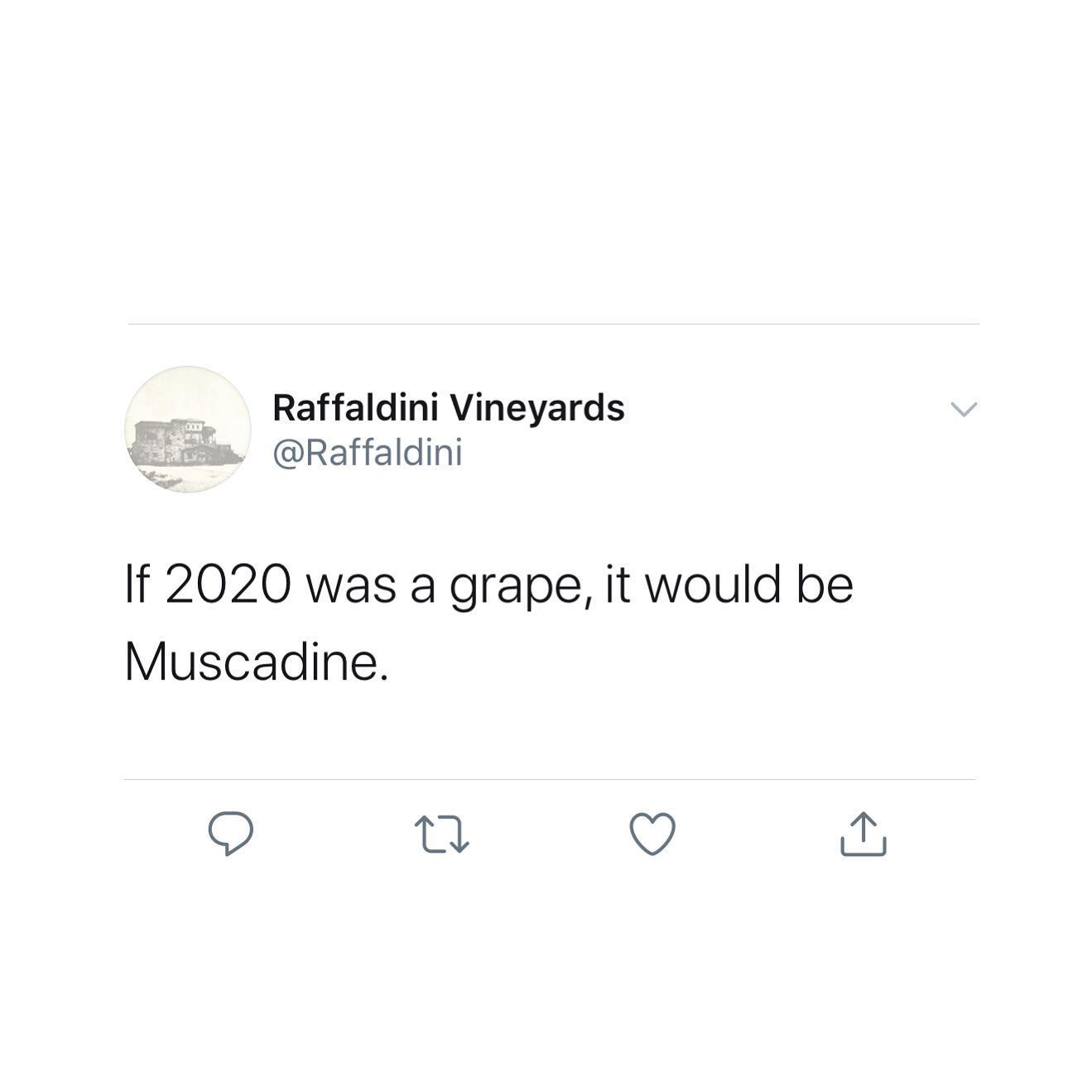Click the upward arrow export icon

pyautogui.click(x=863, y=833)
